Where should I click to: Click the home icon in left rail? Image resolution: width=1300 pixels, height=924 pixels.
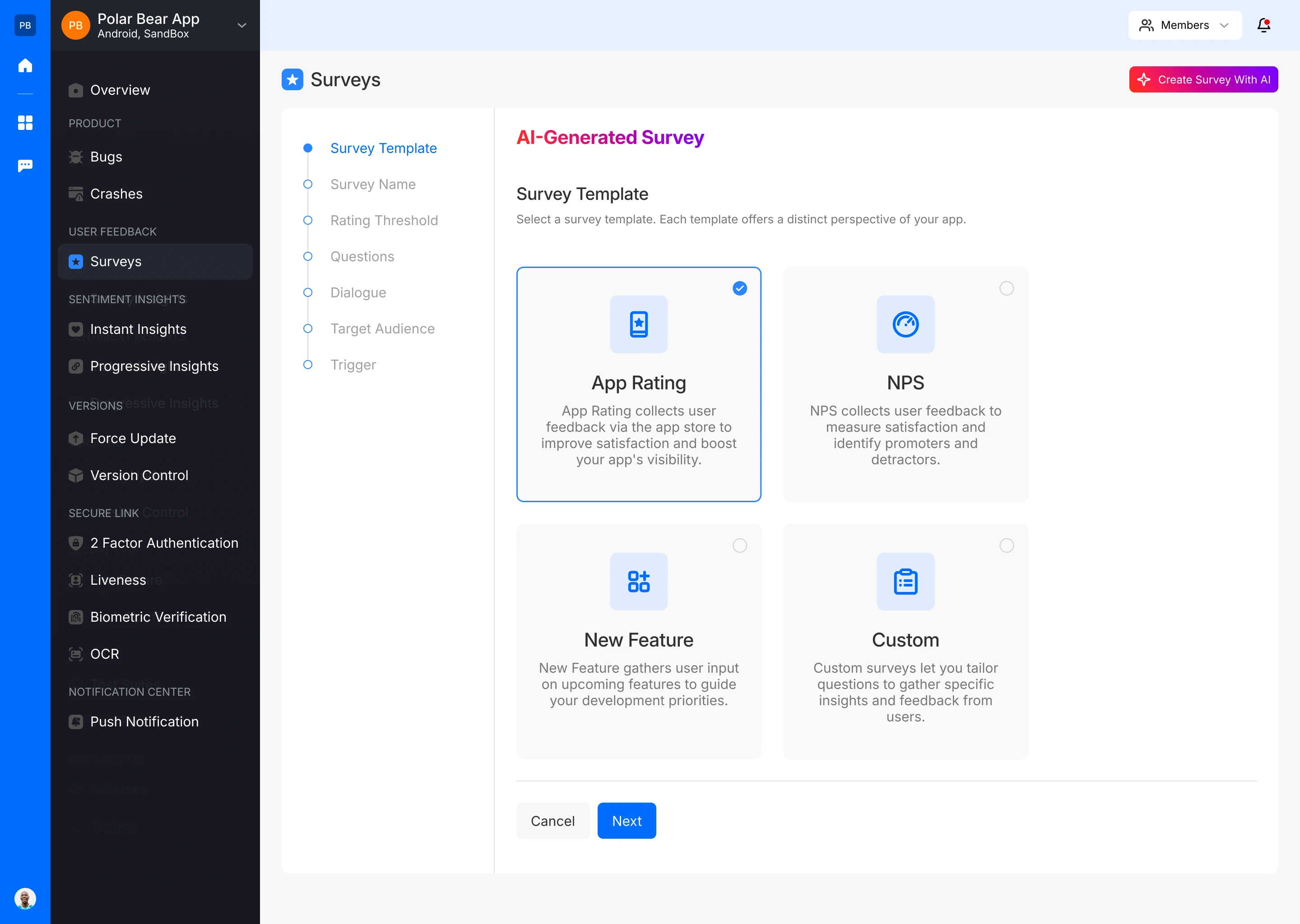25,65
